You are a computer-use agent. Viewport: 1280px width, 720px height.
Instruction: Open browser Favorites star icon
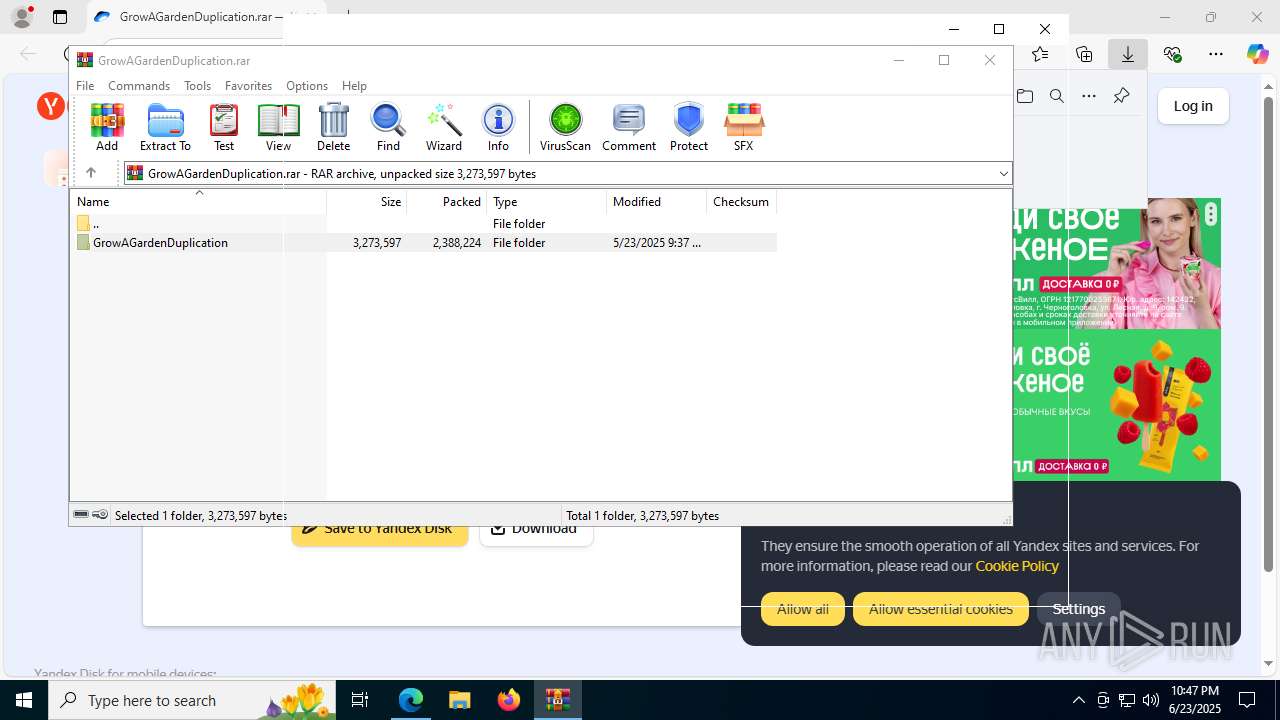coord(1040,54)
